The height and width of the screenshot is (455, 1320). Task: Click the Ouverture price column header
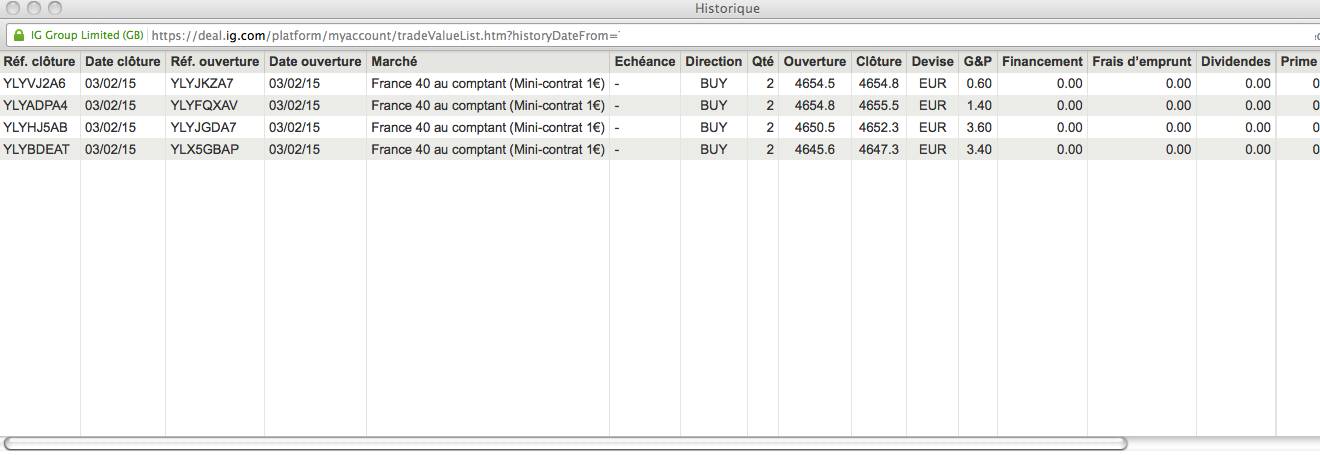point(814,62)
